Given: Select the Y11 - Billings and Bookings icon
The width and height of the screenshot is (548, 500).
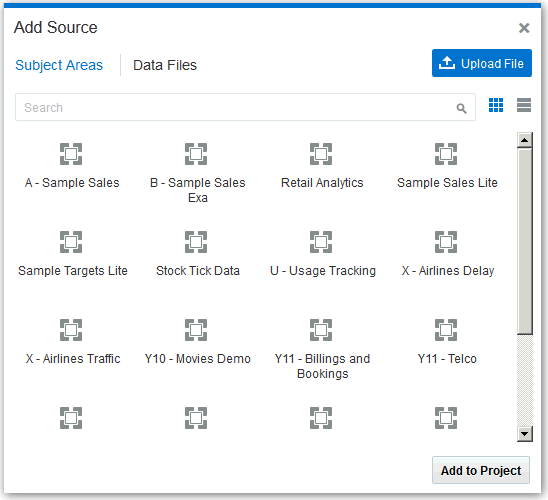Looking at the screenshot, I should pos(321,330).
